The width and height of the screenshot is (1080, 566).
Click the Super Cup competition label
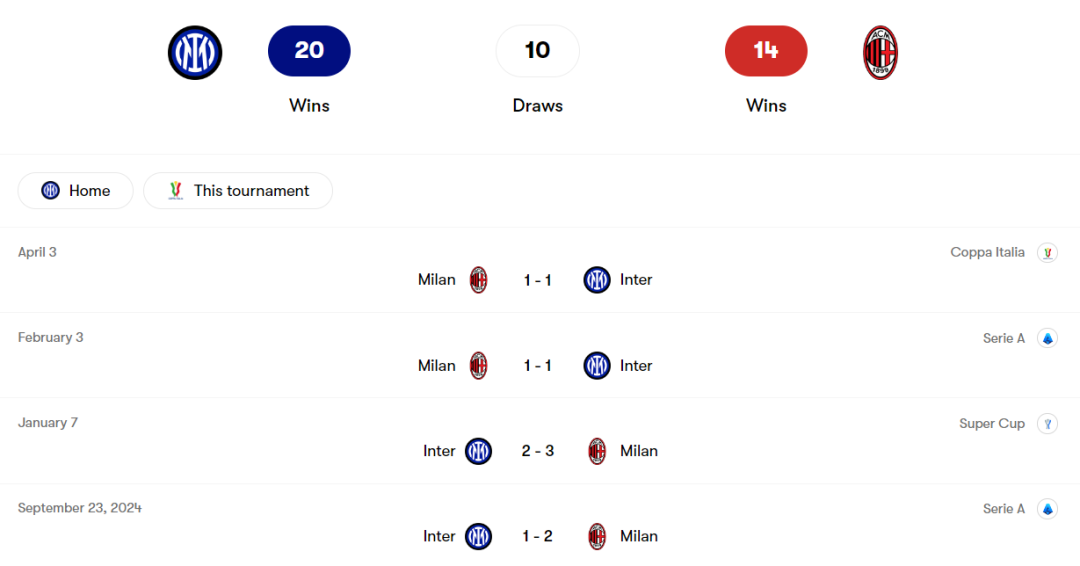[x=991, y=423]
